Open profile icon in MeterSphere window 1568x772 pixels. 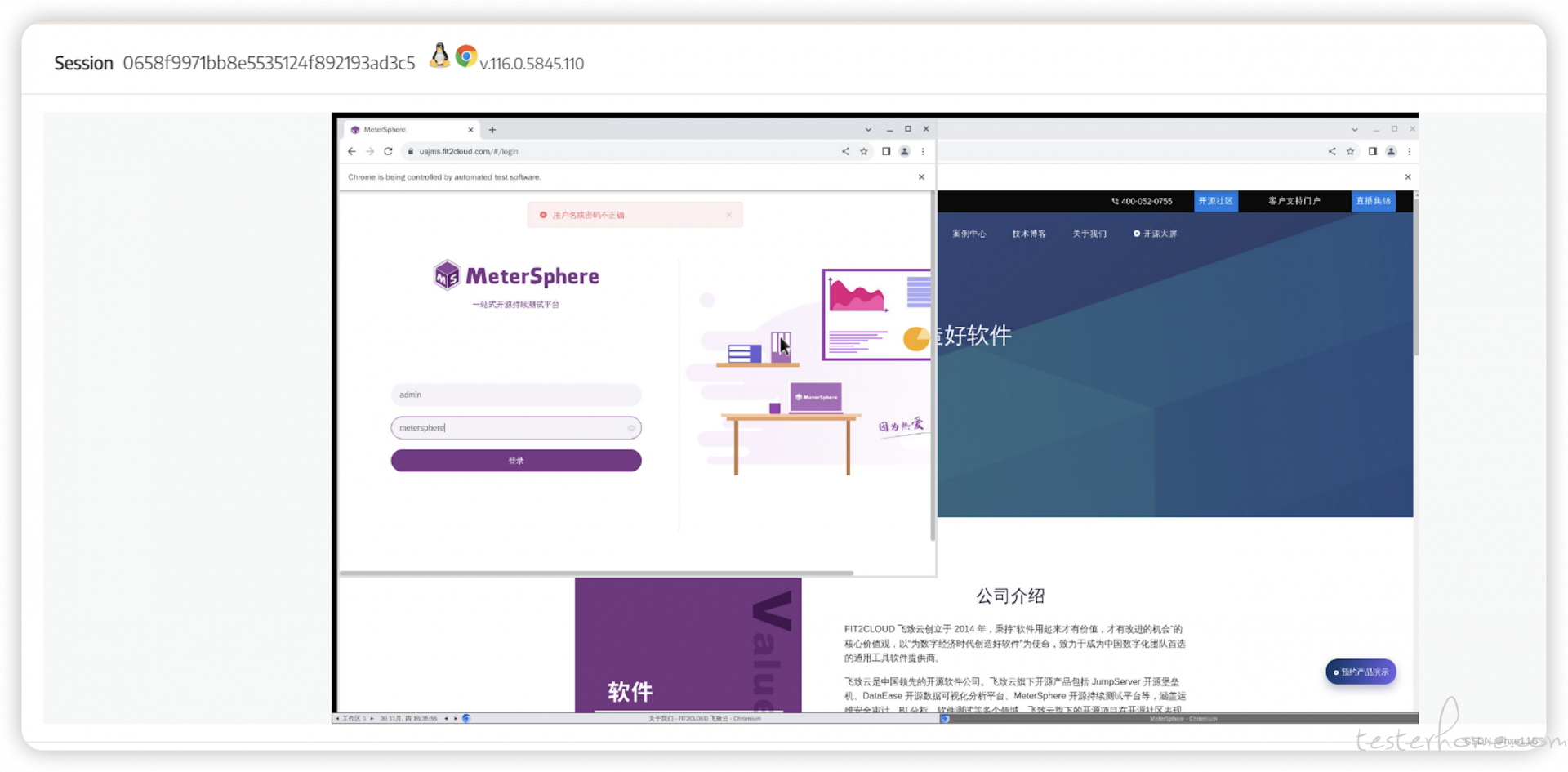pyautogui.click(x=905, y=151)
